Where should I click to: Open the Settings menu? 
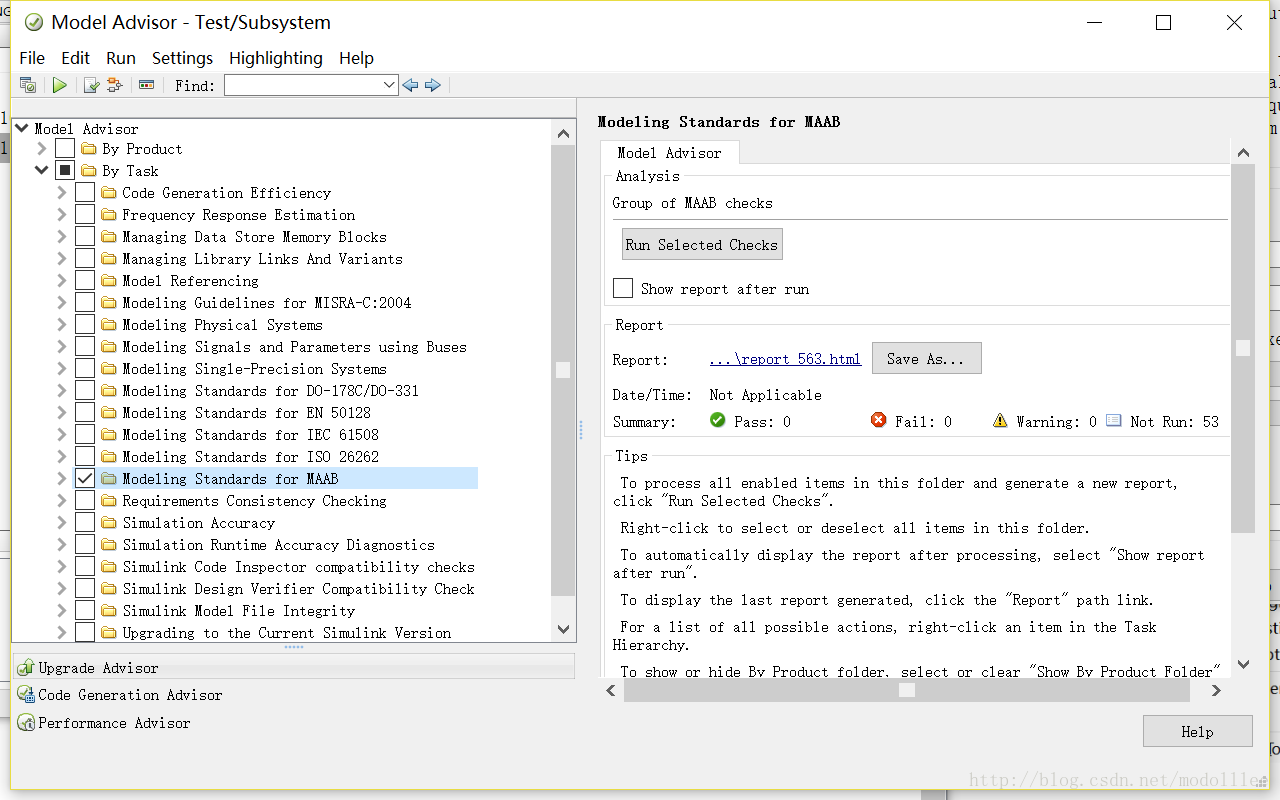(x=182, y=58)
